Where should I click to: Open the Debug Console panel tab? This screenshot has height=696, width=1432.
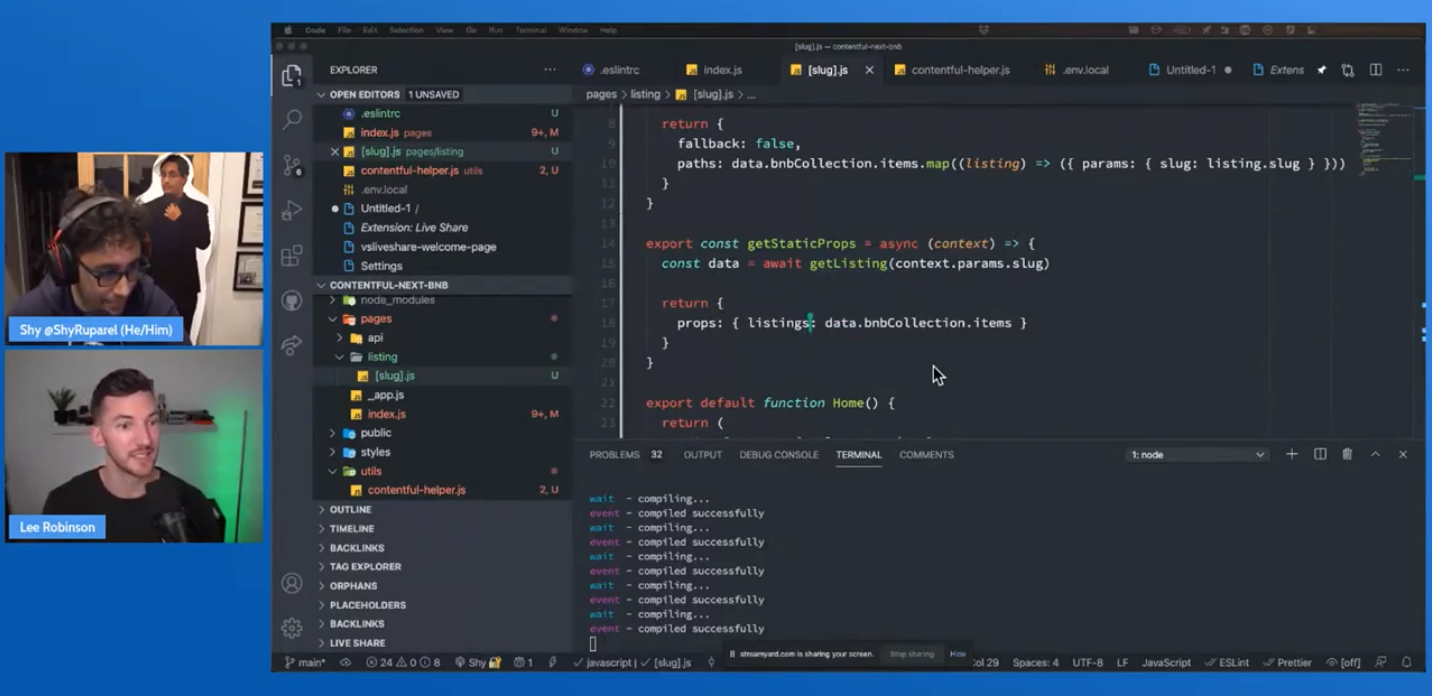pos(778,455)
